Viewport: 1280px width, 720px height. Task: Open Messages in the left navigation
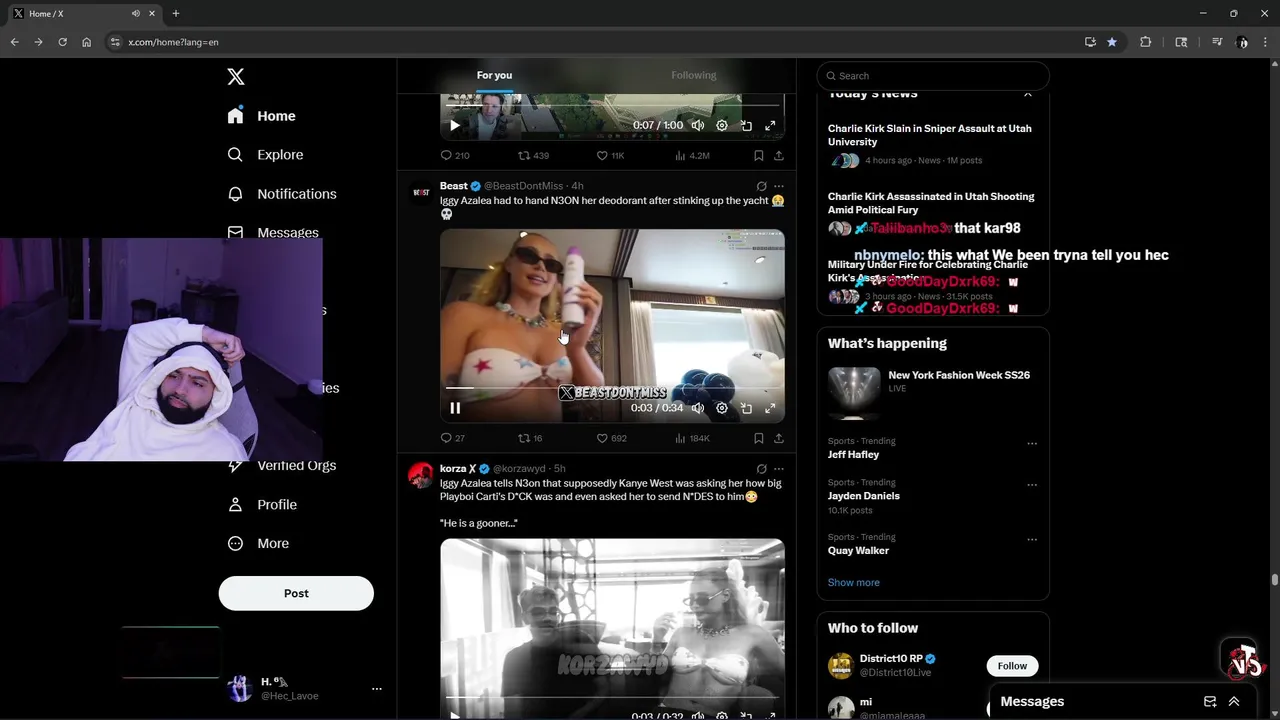click(272, 232)
